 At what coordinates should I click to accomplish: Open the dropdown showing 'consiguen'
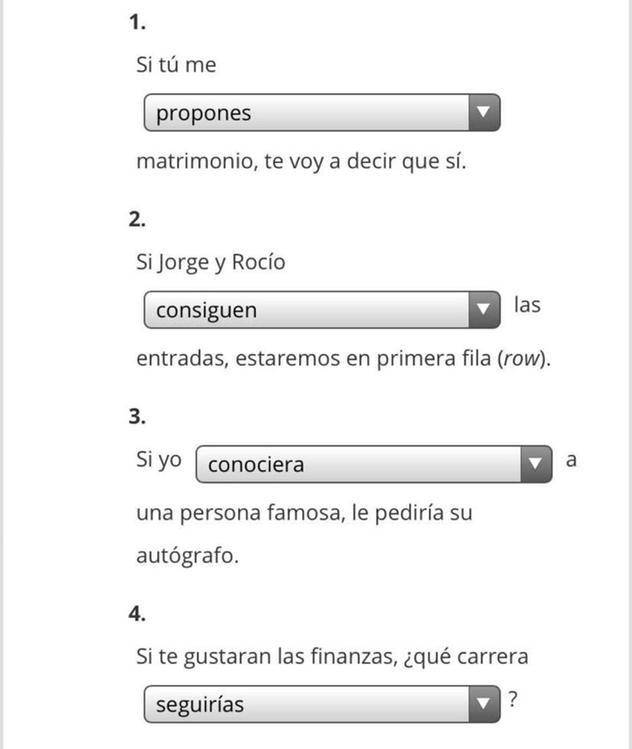tap(322, 310)
